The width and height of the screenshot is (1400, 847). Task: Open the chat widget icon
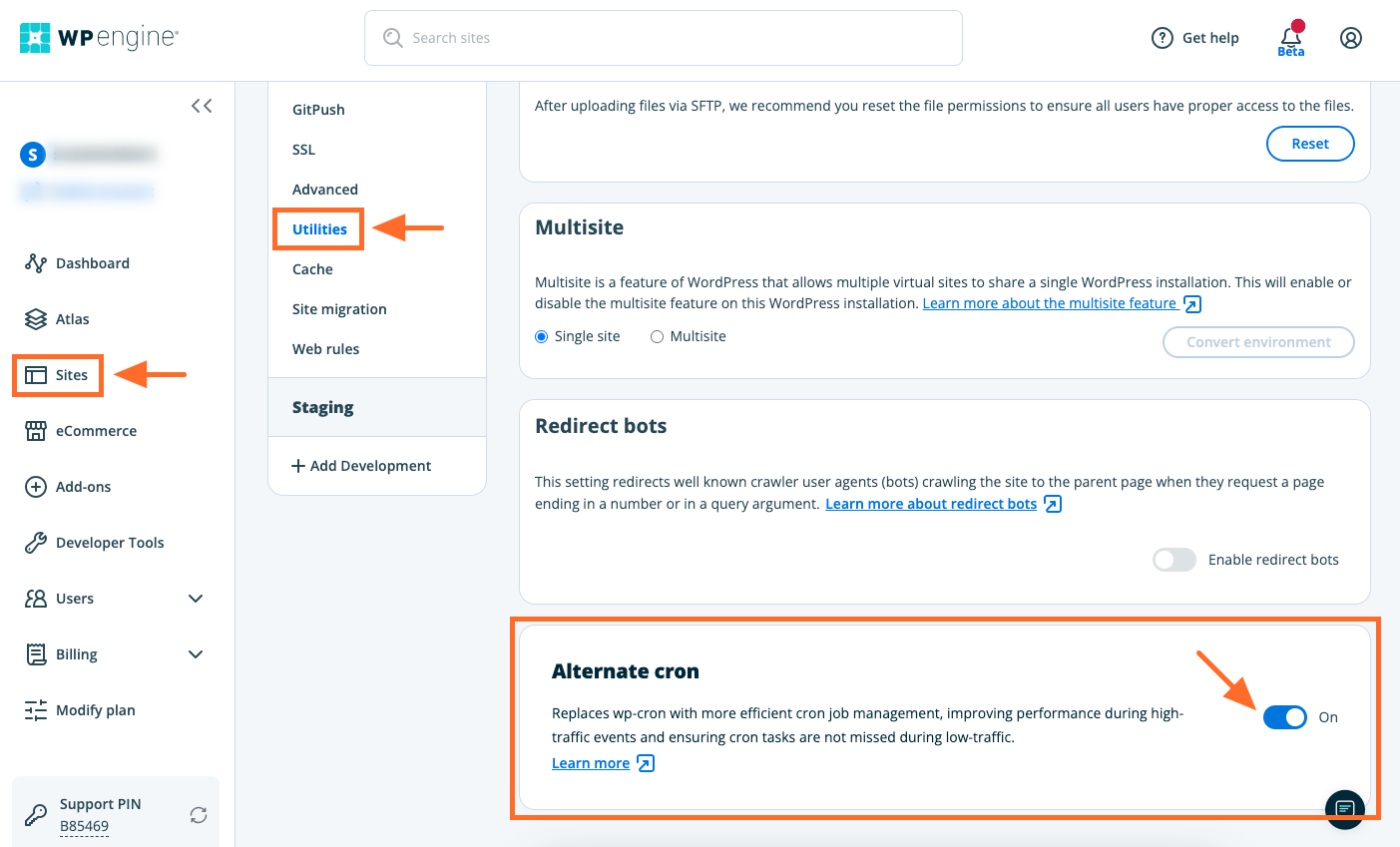pyautogui.click(x=1344, y=809)
